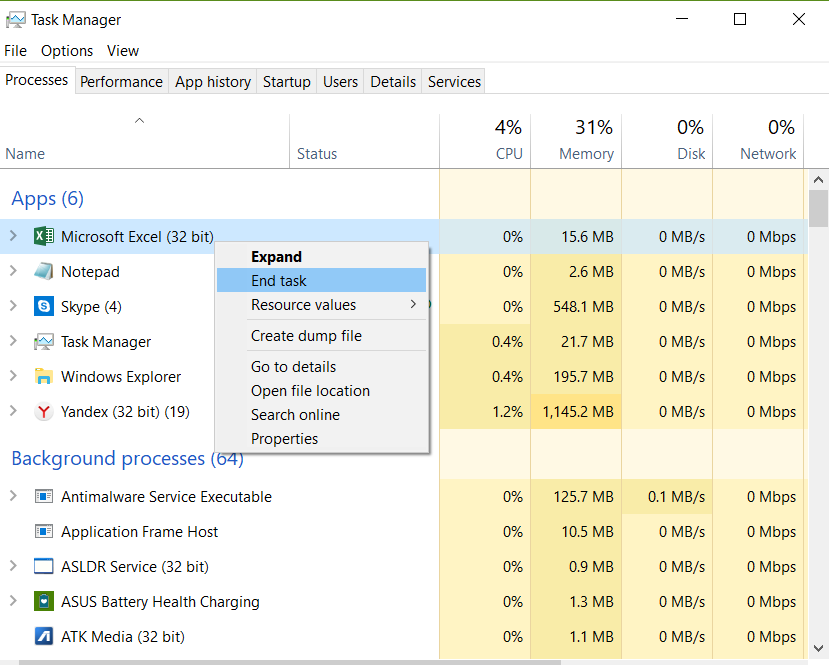Click the Windows Explorer folder icon
This screenshot has height=665, width=829.
tap(43, 376)
